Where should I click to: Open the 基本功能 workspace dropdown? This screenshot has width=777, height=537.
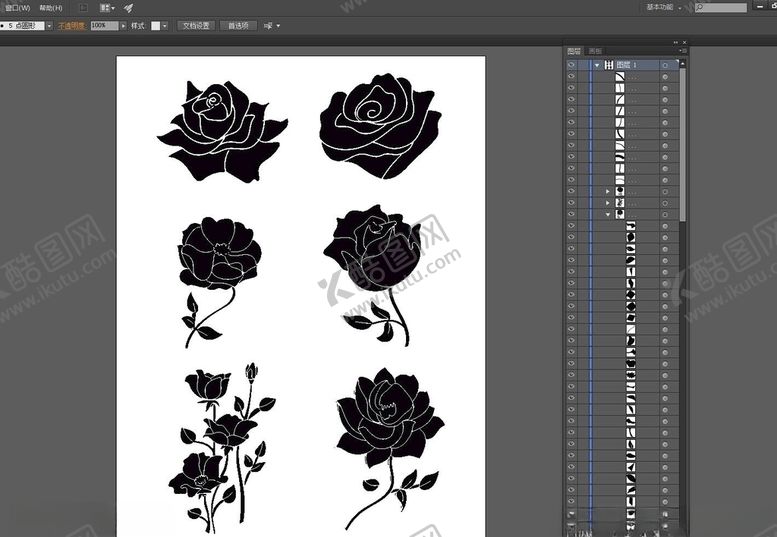coord(663,8)
